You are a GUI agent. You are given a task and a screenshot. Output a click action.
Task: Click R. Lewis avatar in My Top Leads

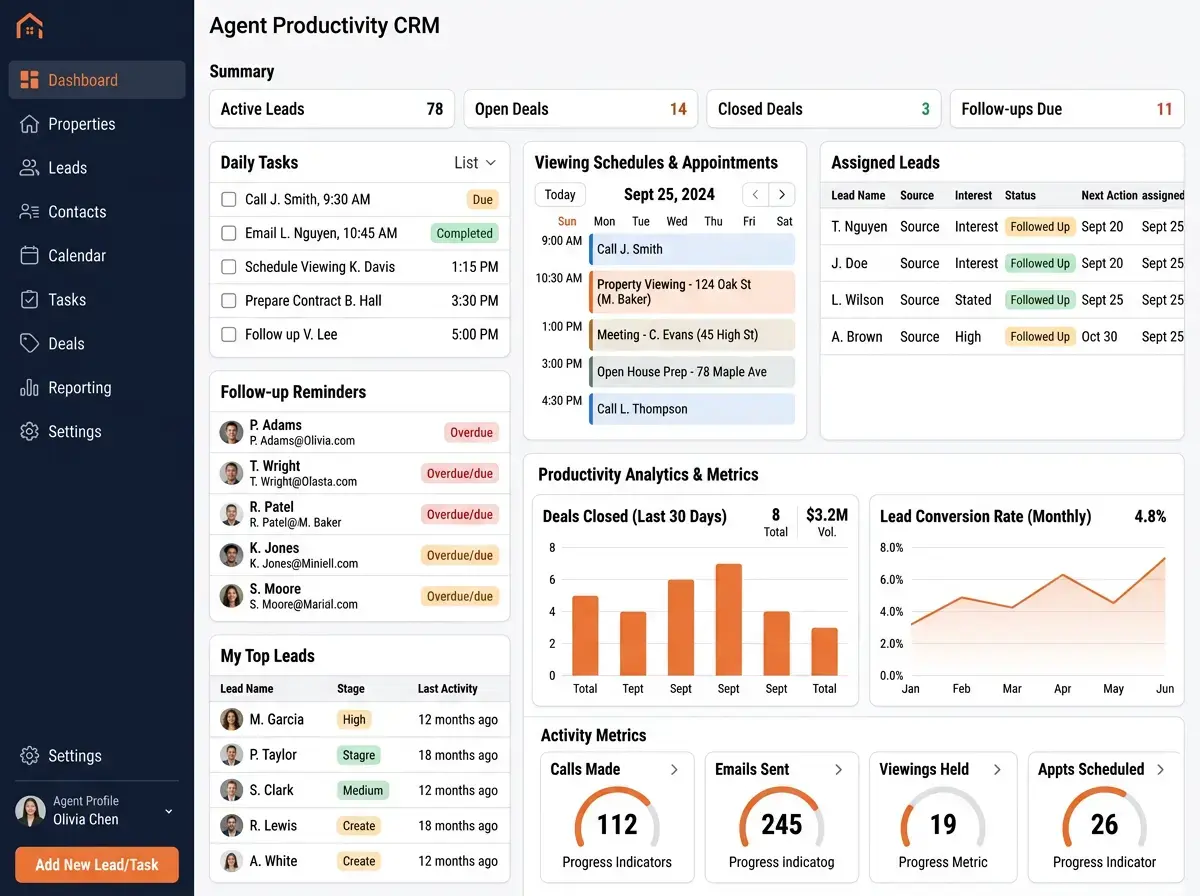tap(231, 826)
